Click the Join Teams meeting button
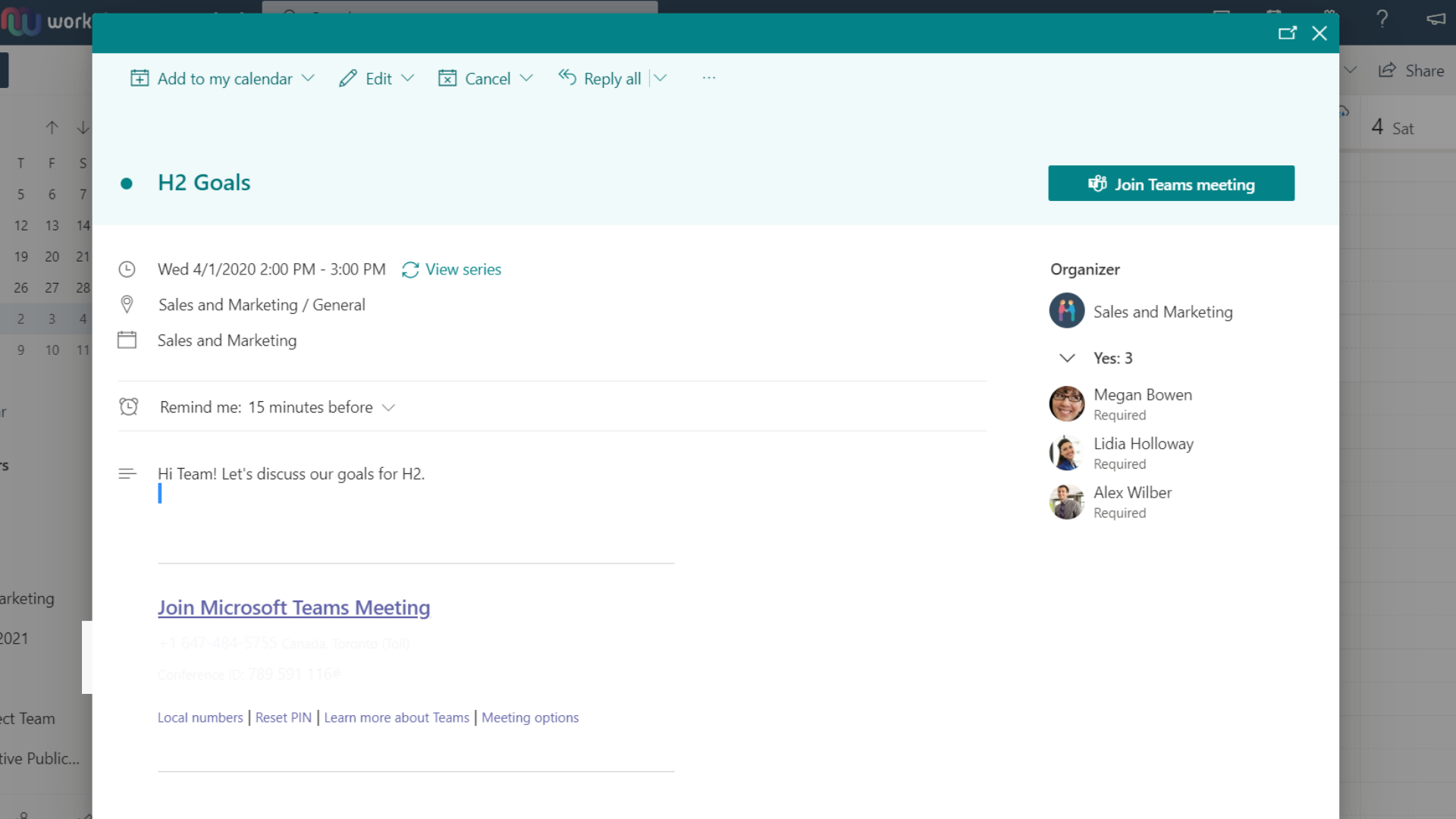1456x819 pixels. 1171,184
